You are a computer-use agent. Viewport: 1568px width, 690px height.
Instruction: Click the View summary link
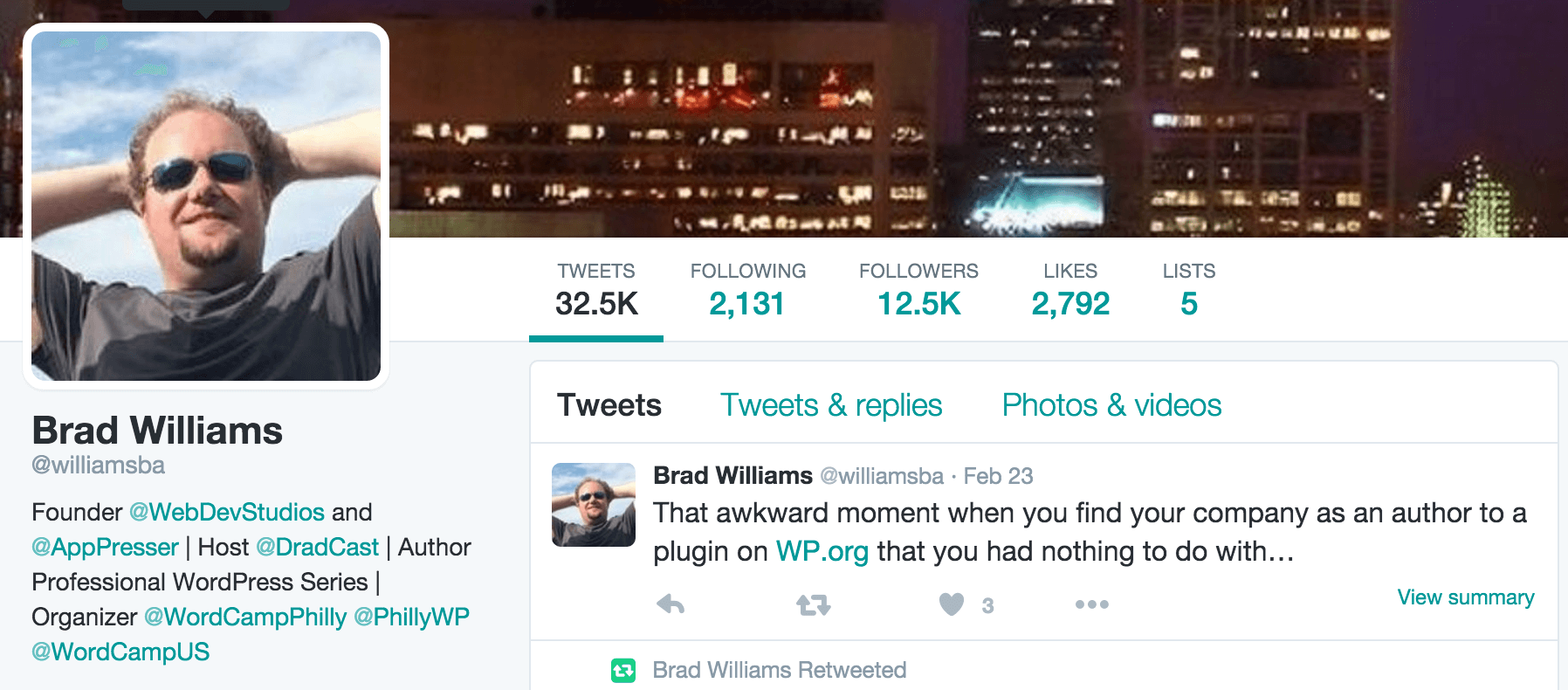coord(1465,597)
